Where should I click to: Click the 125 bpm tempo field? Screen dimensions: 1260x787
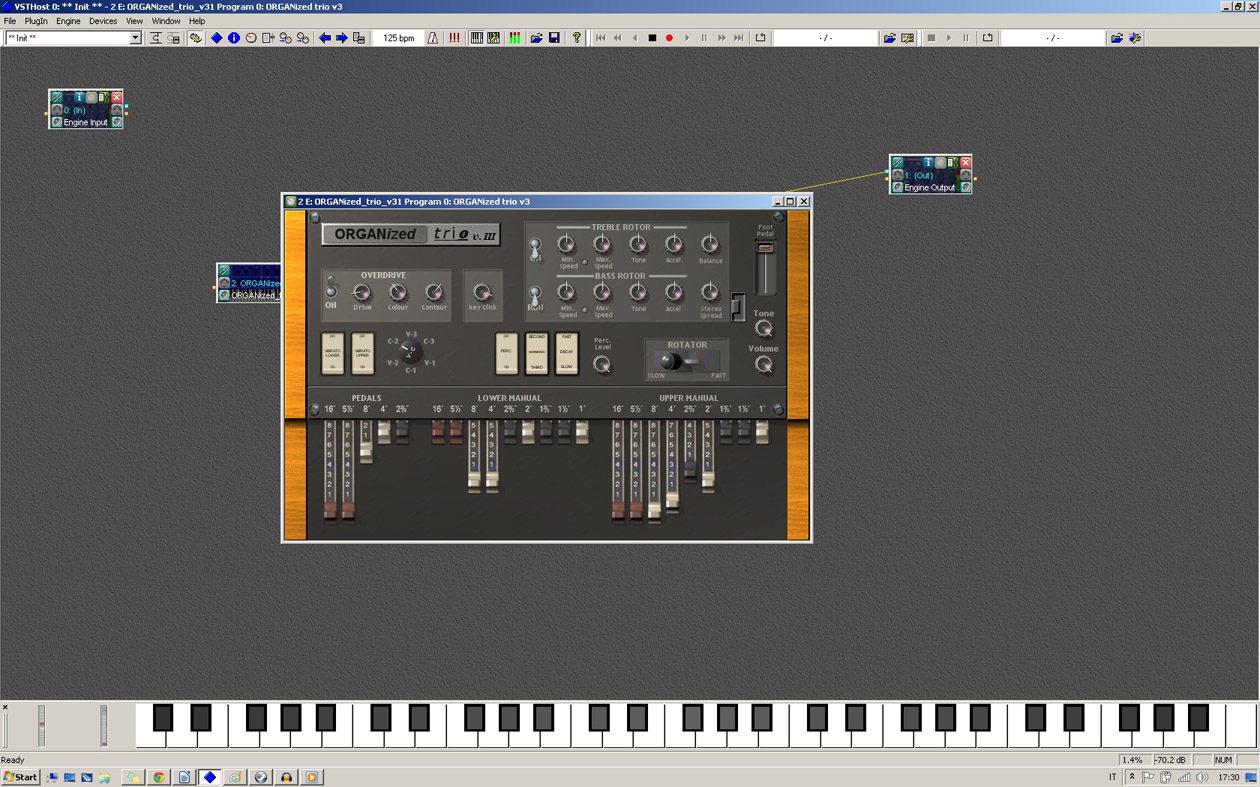point(399,38)
